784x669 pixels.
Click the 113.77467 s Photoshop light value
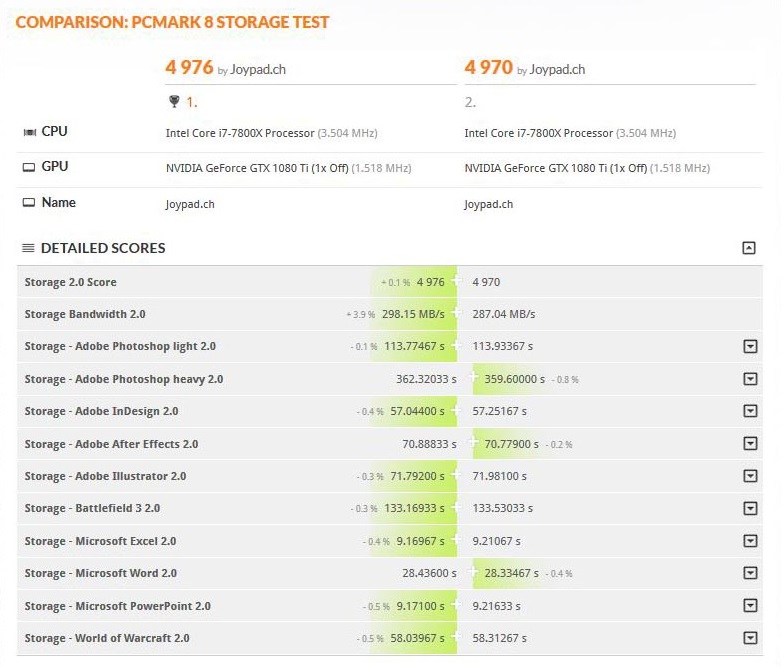click(x=414, y=346)
